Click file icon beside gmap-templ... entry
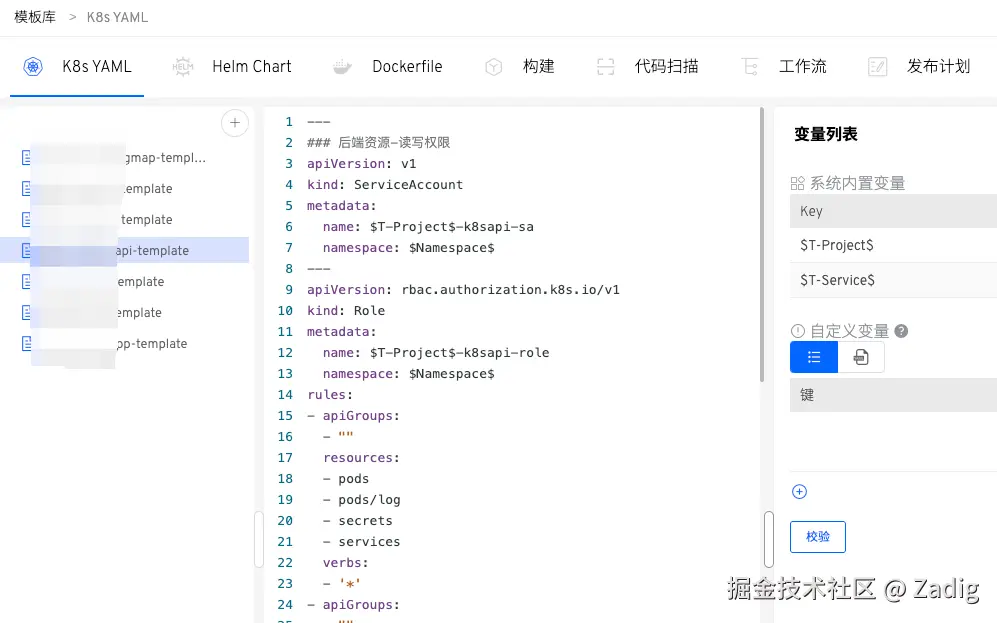This screenshot has width=997, height=623. [x=26, y=157]
